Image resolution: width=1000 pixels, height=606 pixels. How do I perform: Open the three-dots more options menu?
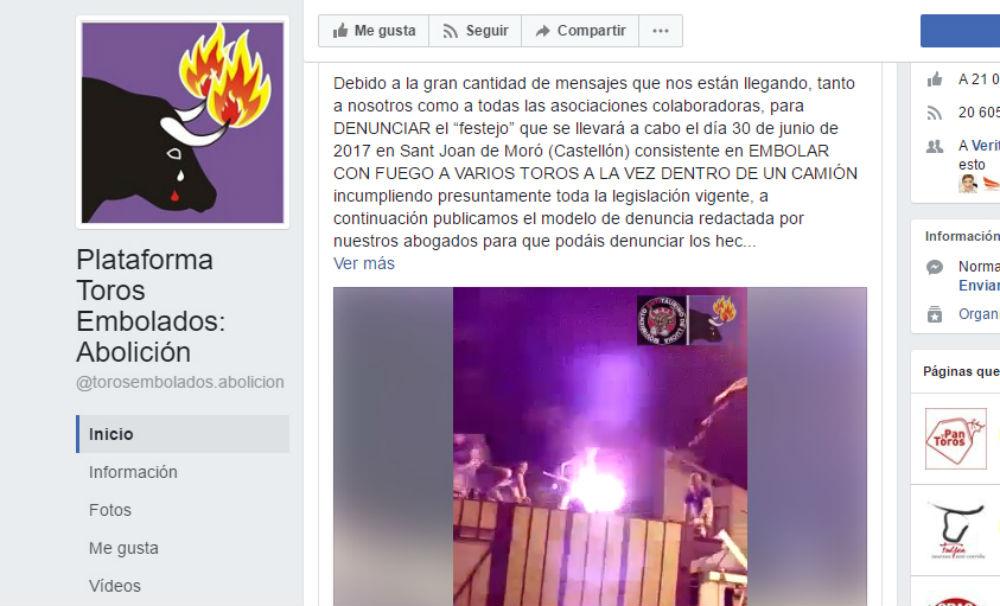661,31
